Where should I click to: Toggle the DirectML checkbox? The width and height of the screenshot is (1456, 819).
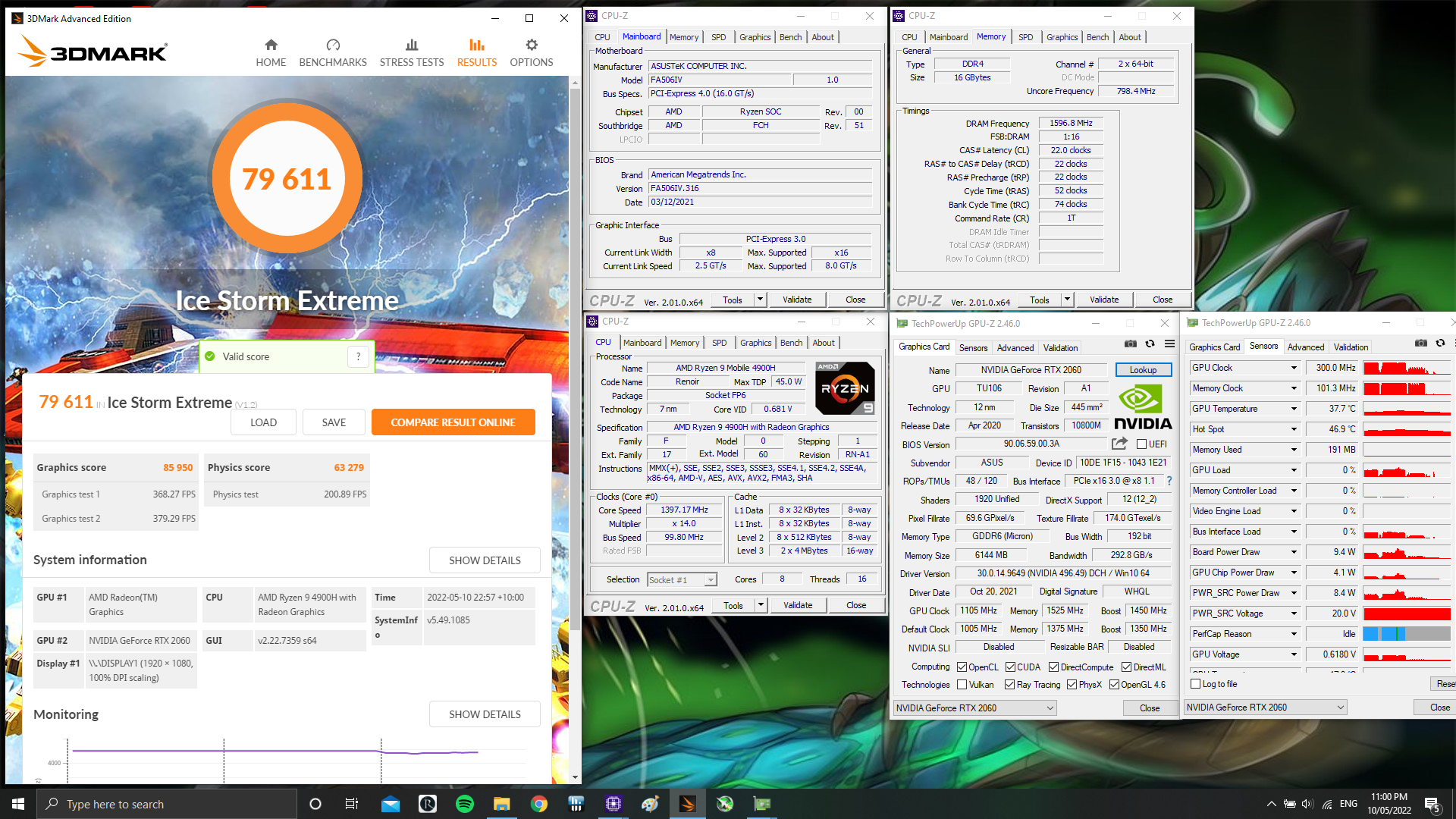coord(1126,667)
